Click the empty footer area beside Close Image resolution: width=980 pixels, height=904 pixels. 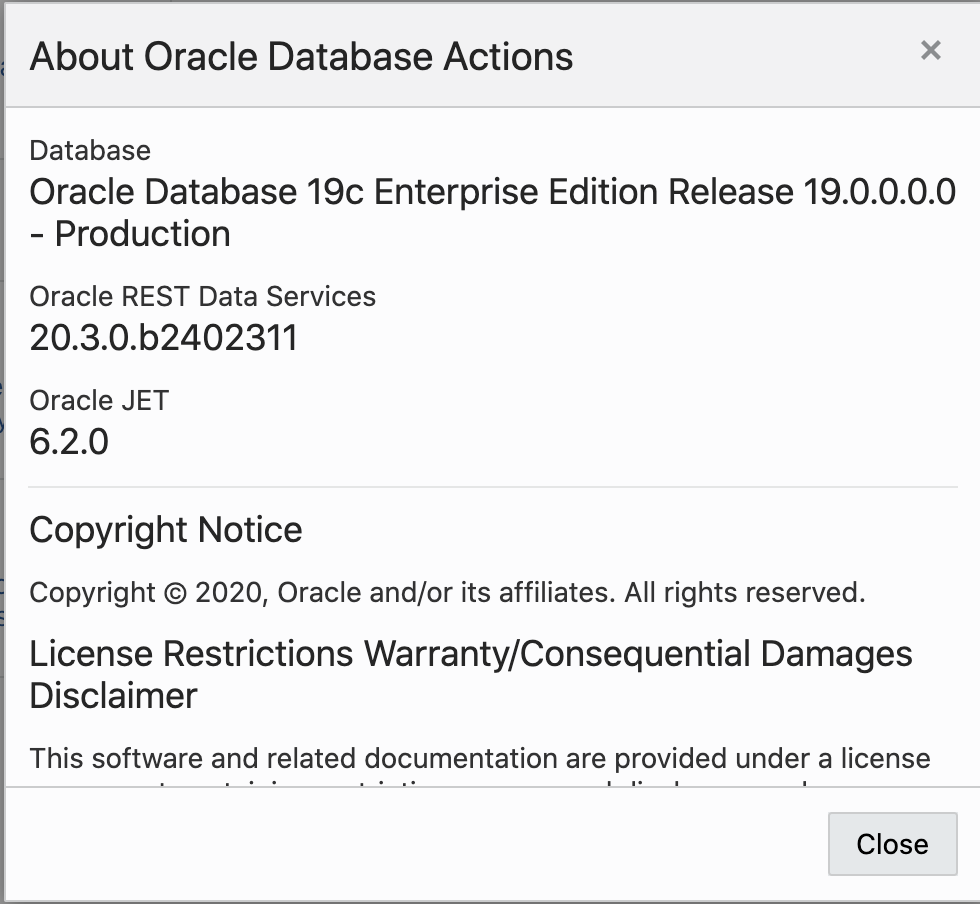[x=420, y=843]
